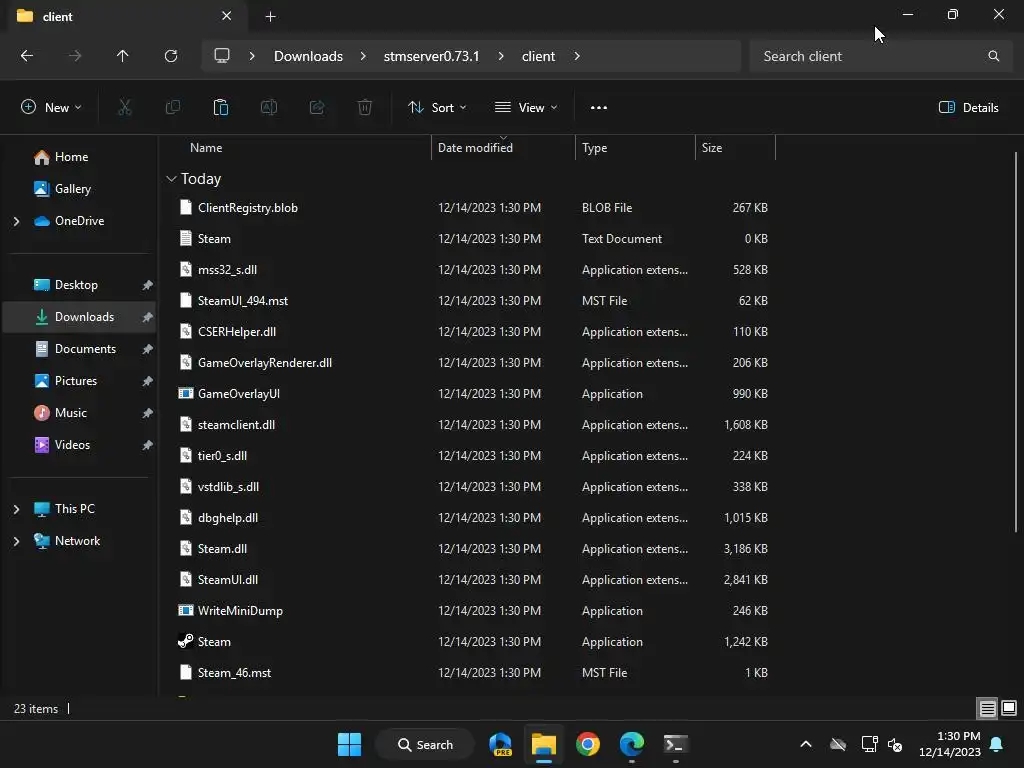Unpin Pictures from Quick access

[x=148, y=381]
